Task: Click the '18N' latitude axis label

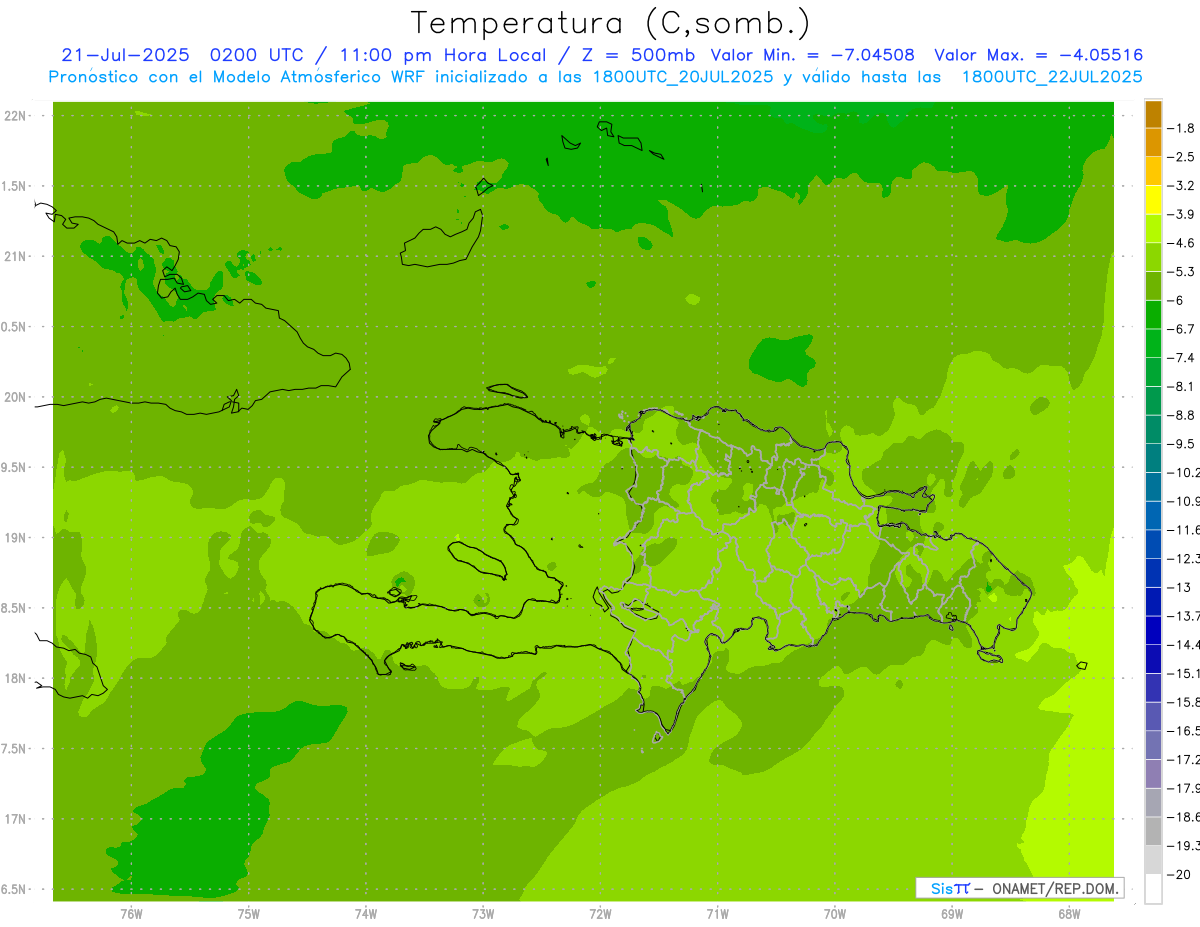Action: [x=17, y=678]
